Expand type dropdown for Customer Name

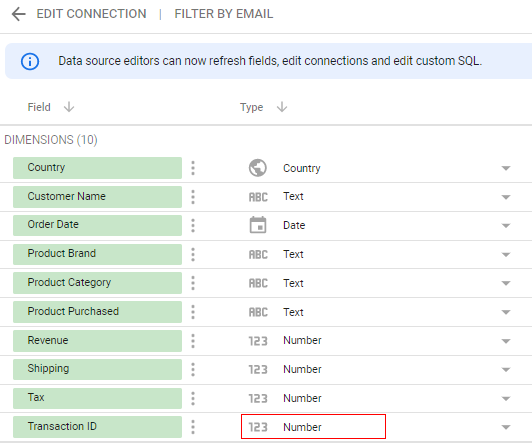point(506,197)
